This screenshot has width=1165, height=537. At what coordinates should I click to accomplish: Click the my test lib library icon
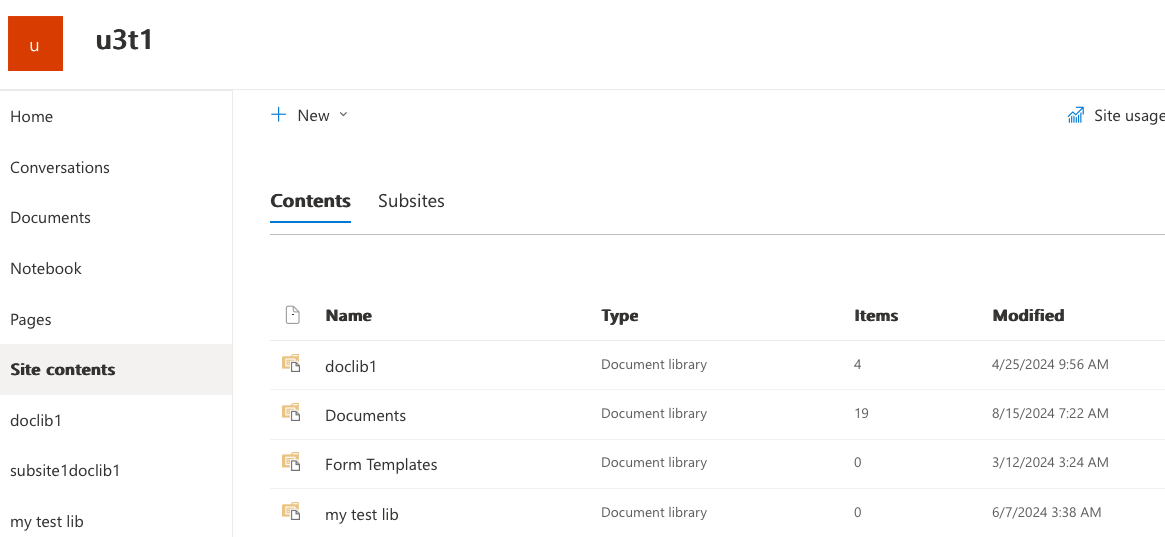(x=291, y=512)
